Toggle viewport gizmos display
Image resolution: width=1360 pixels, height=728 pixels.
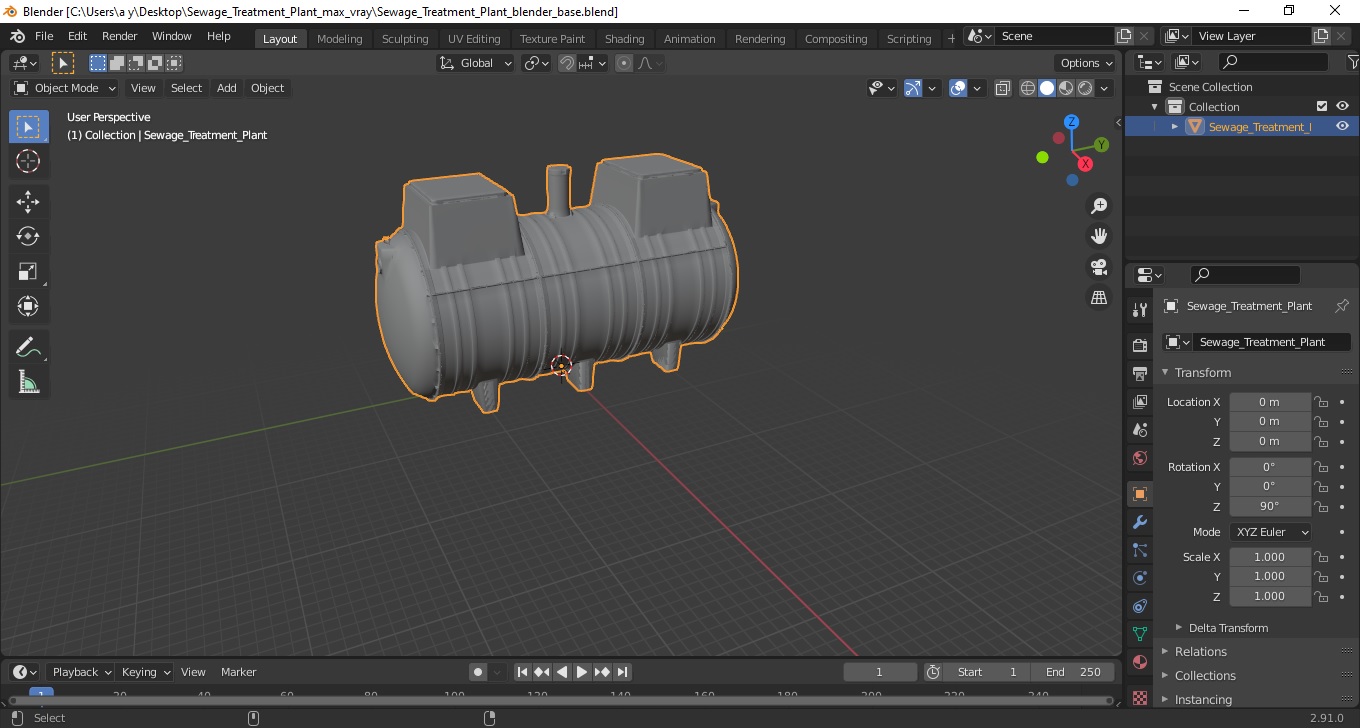913,88
